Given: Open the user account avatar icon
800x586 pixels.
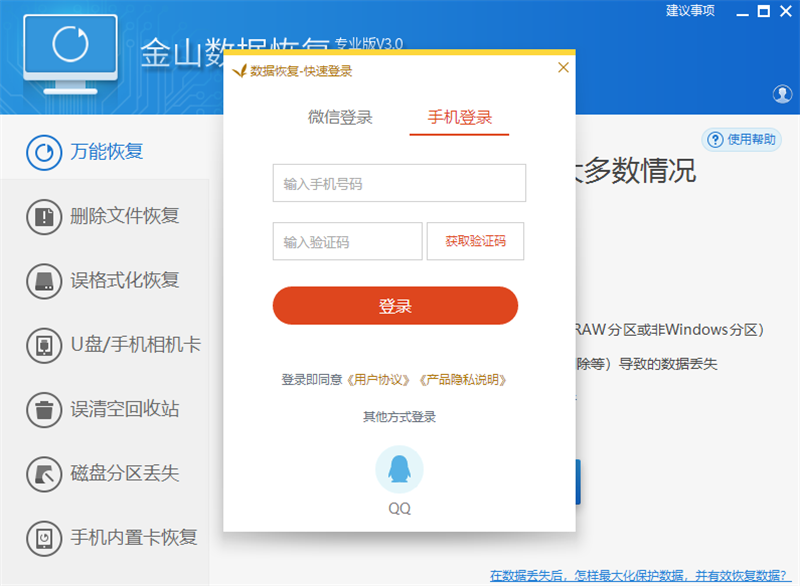Looking at the screenshot, I should (782, 94).
